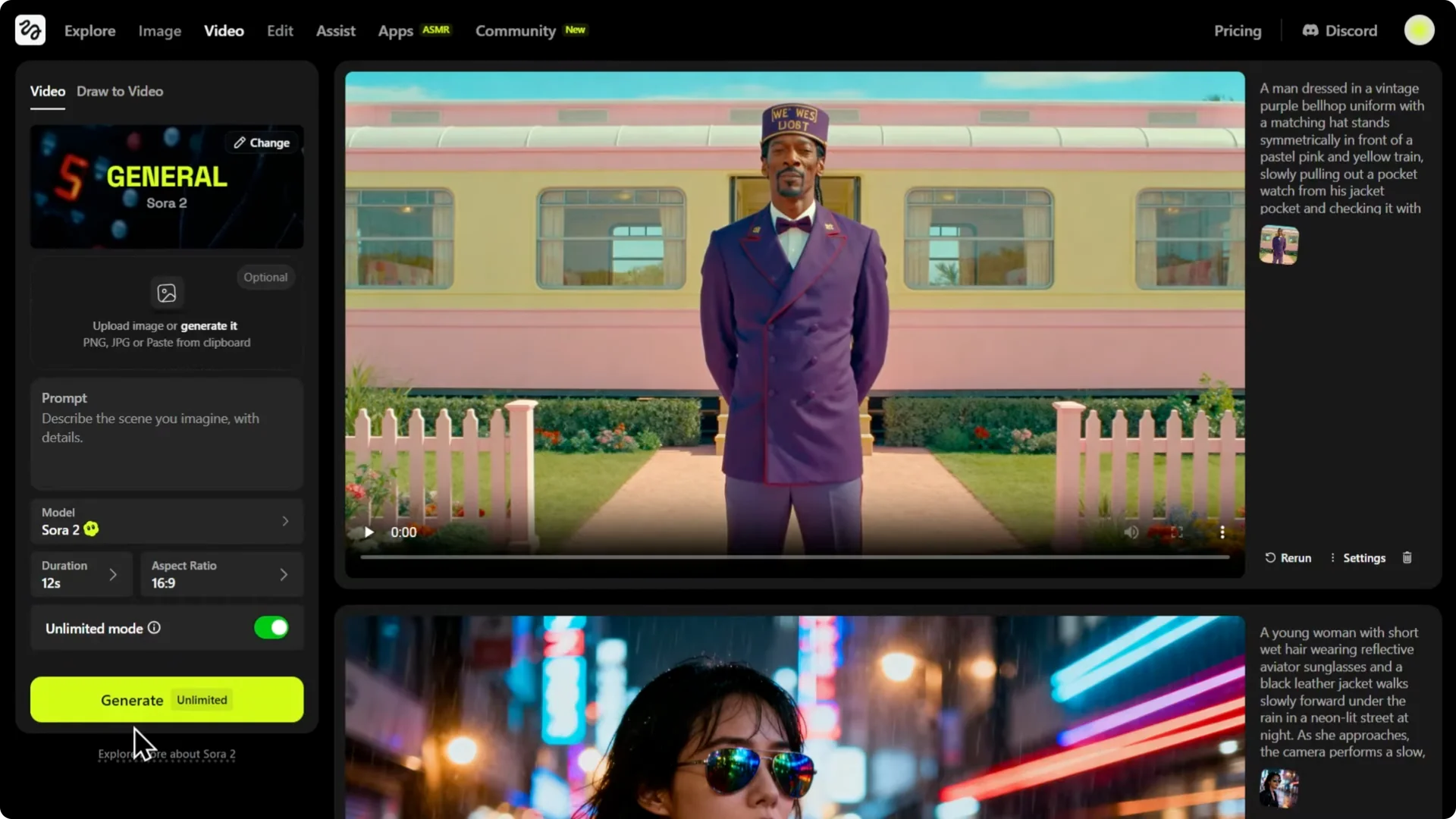Open the Aspect Ratio 16:9 dropdown
Viewport: 1456px width, 819px height.
(221, 575)
